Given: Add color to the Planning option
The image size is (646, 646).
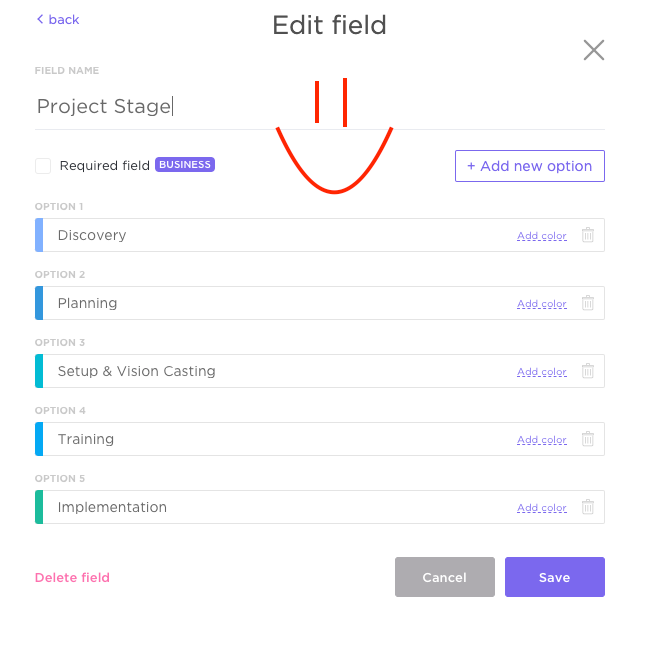Looking at the screenshot, I should 542,304.
